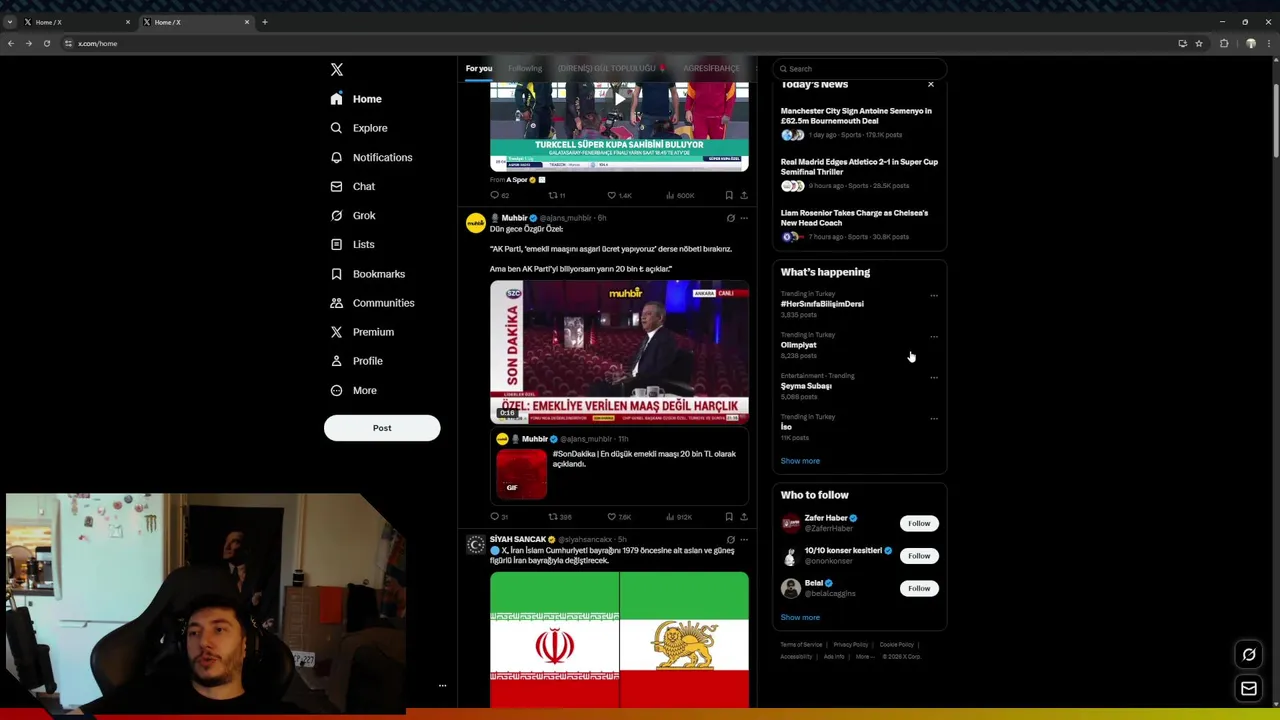Open the DİRENİŞÇİ GÜL TOPLULUĞU tab
1280x720 pixels.
pyautogui.click(x=611, y=68)
